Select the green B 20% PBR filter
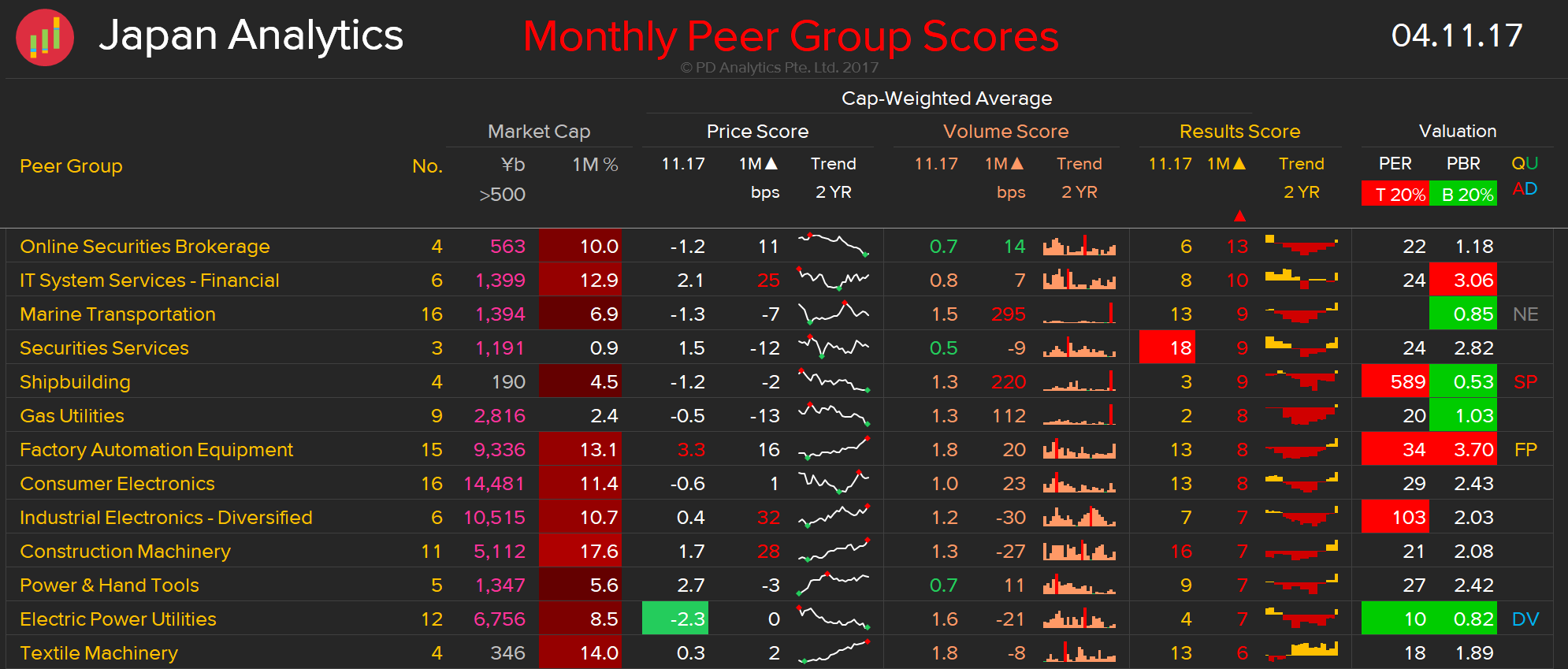This screenshot has width=1568, height=669. 1463,194
